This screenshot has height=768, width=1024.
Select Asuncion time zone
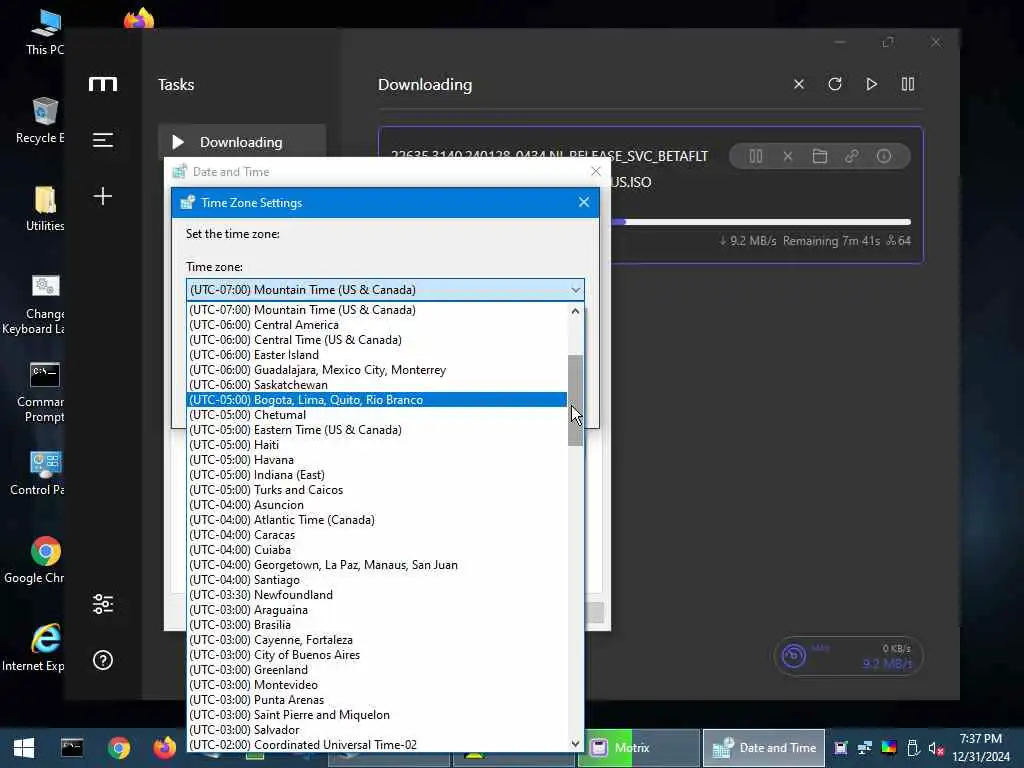coord(377,505)
